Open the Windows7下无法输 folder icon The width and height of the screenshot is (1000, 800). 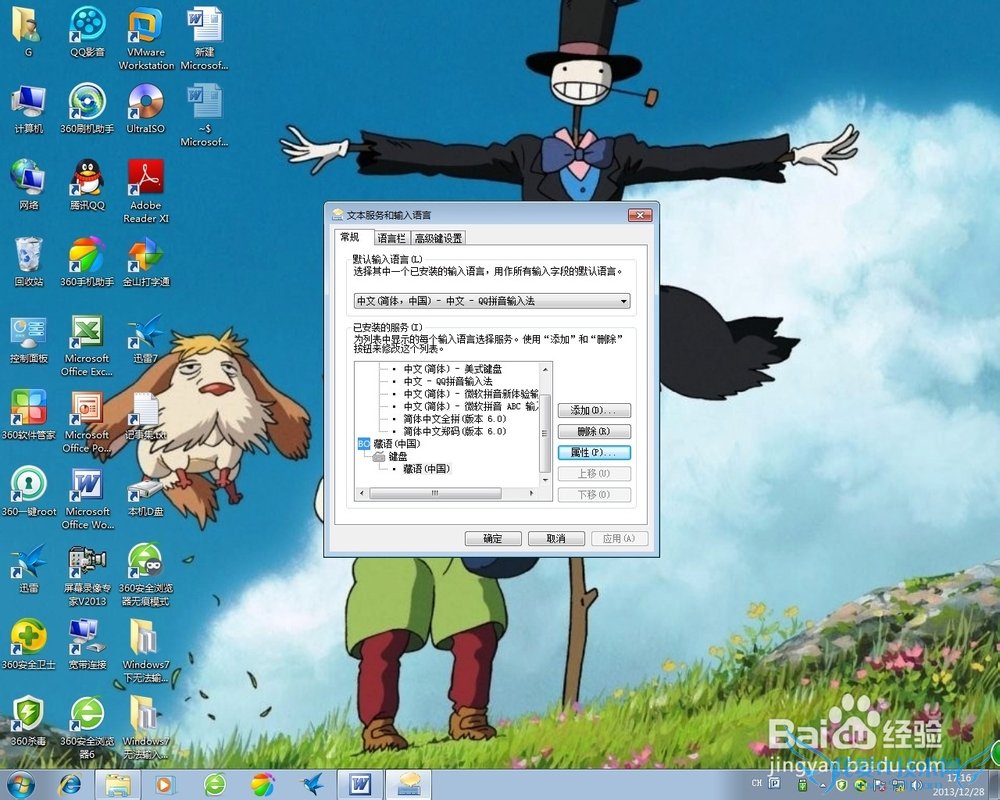[145, 651]
